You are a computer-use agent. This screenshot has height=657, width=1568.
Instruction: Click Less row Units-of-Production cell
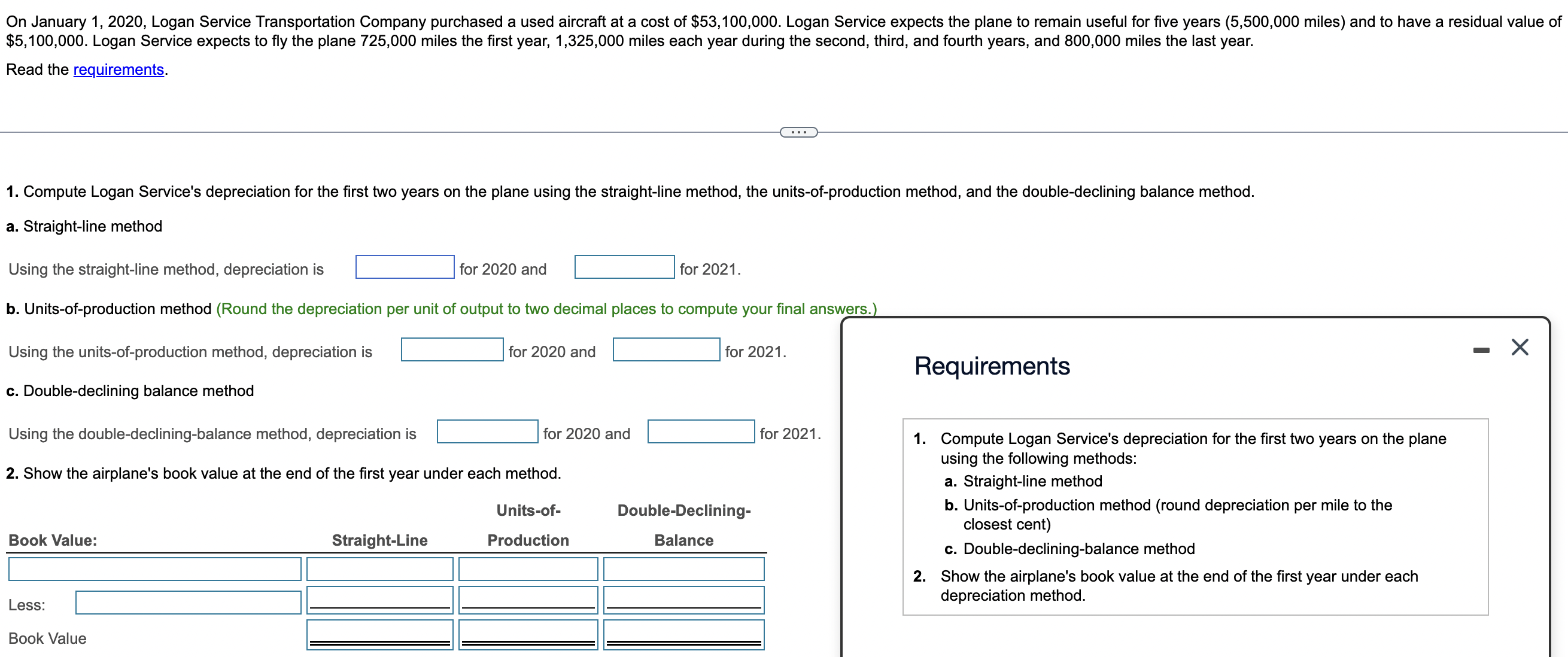point(528,600)
